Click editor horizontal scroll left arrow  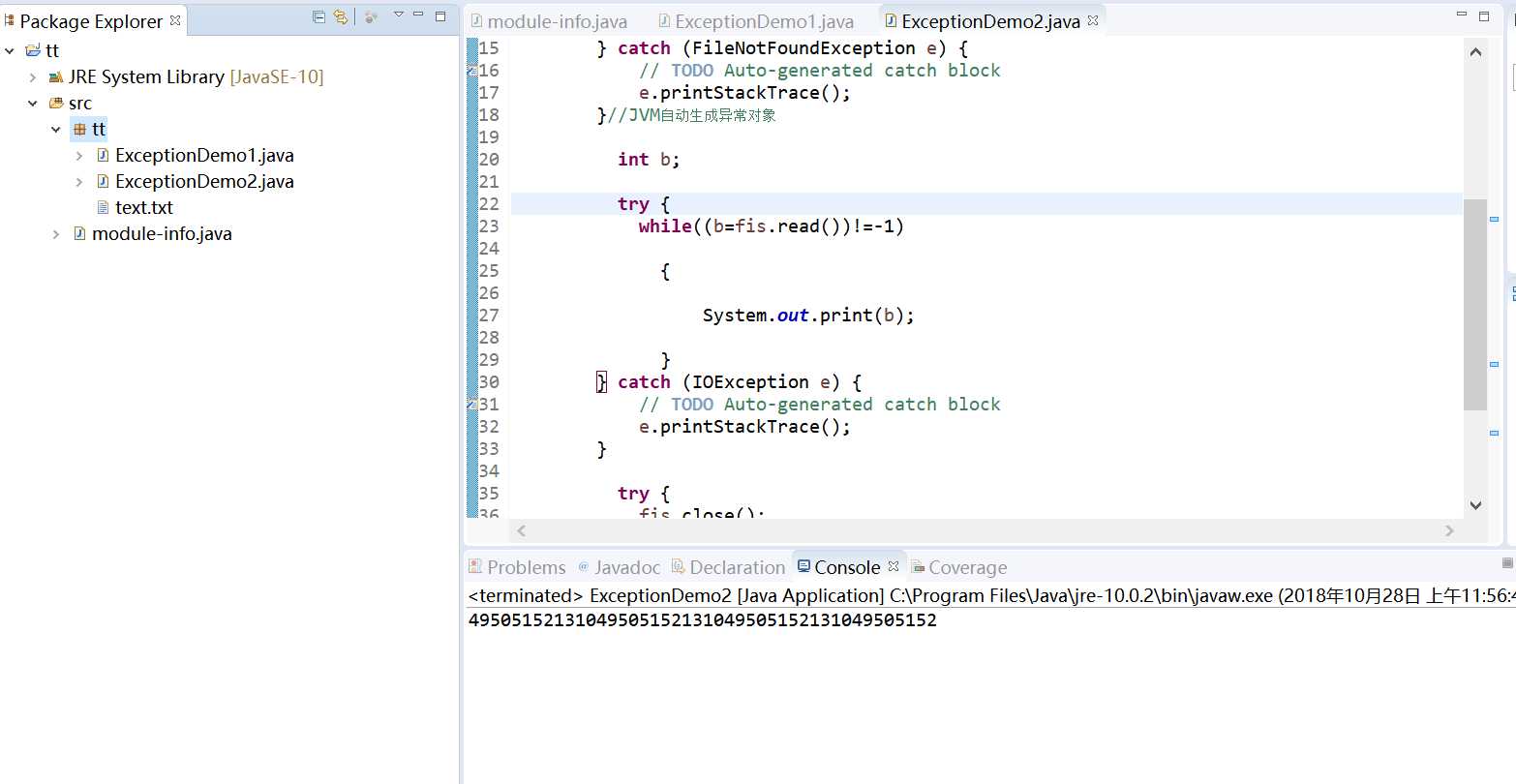[522, 530]
